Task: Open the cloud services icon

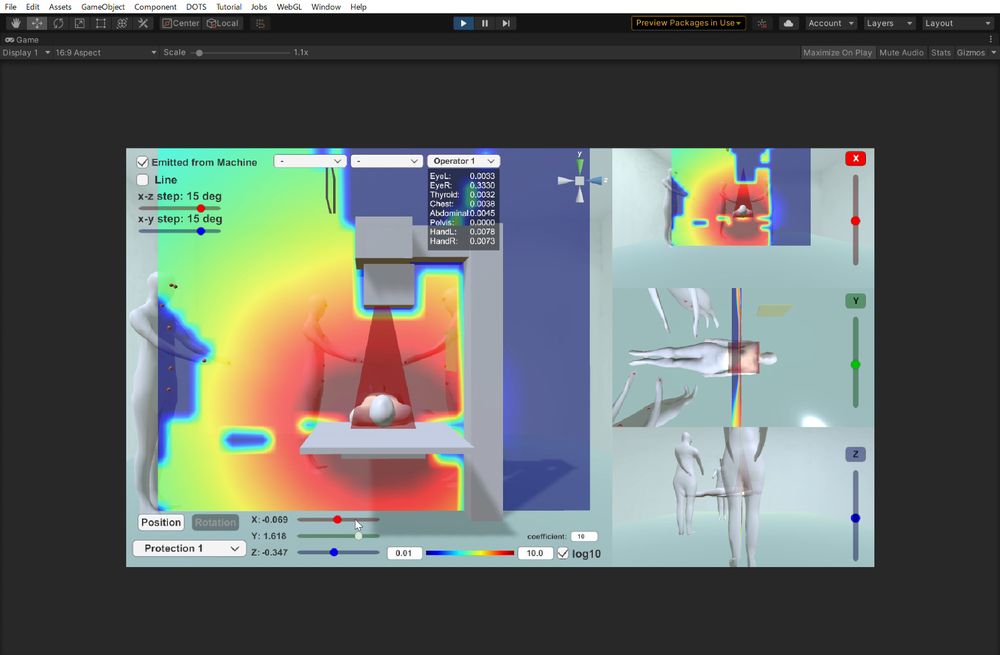Action: 788,23
